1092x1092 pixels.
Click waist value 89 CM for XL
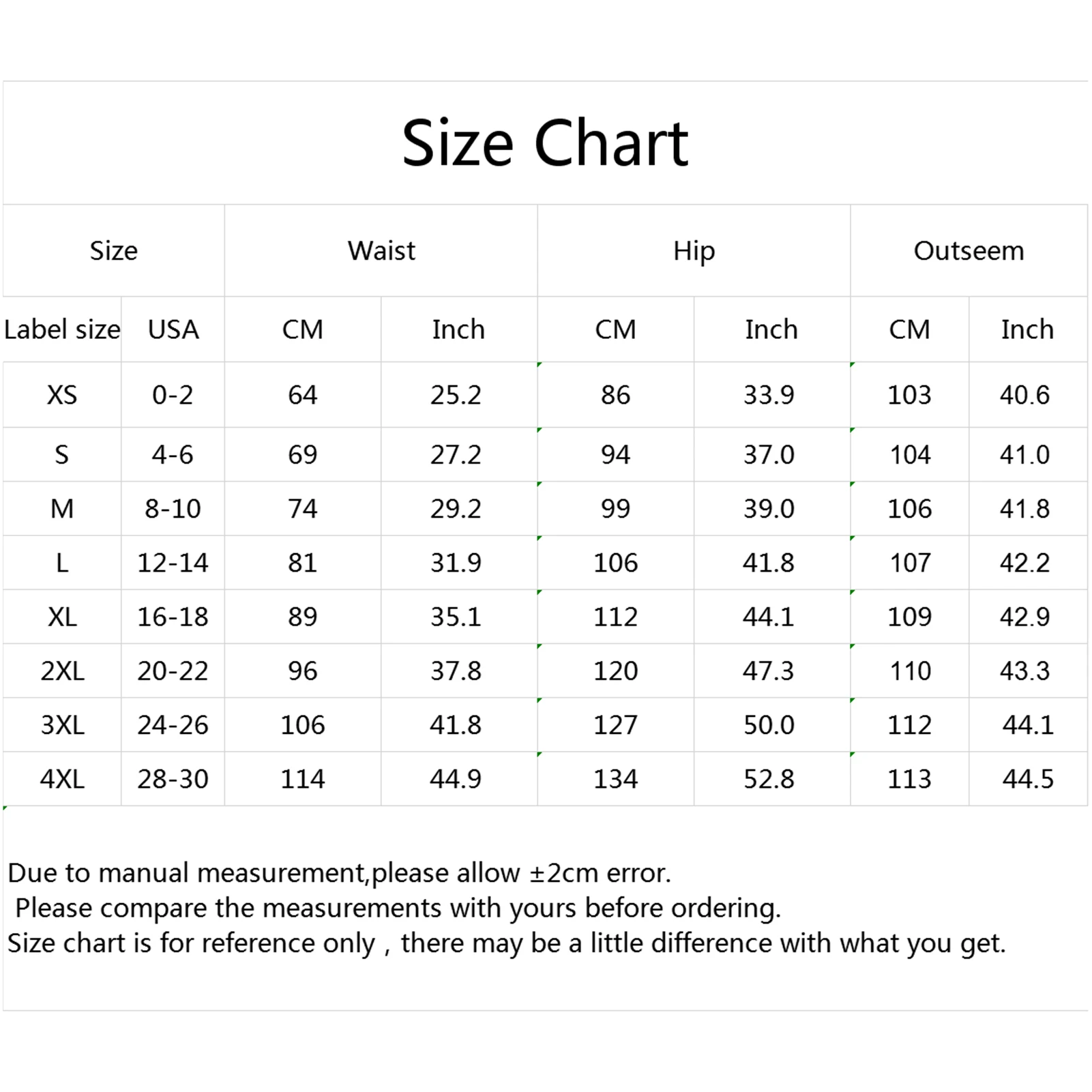[x=303, y=617]
